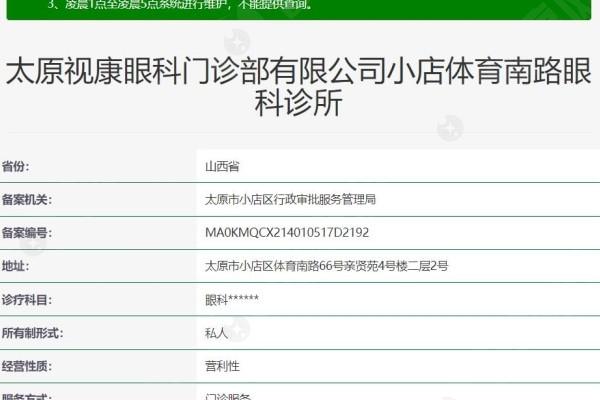Click the 省份 label

tap(16, 167)
